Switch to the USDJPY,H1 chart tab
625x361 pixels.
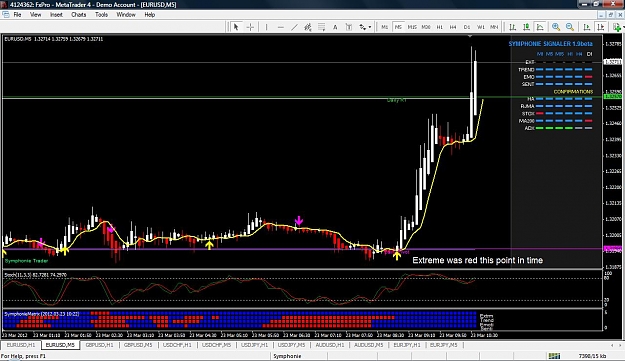tap(254, 345)
